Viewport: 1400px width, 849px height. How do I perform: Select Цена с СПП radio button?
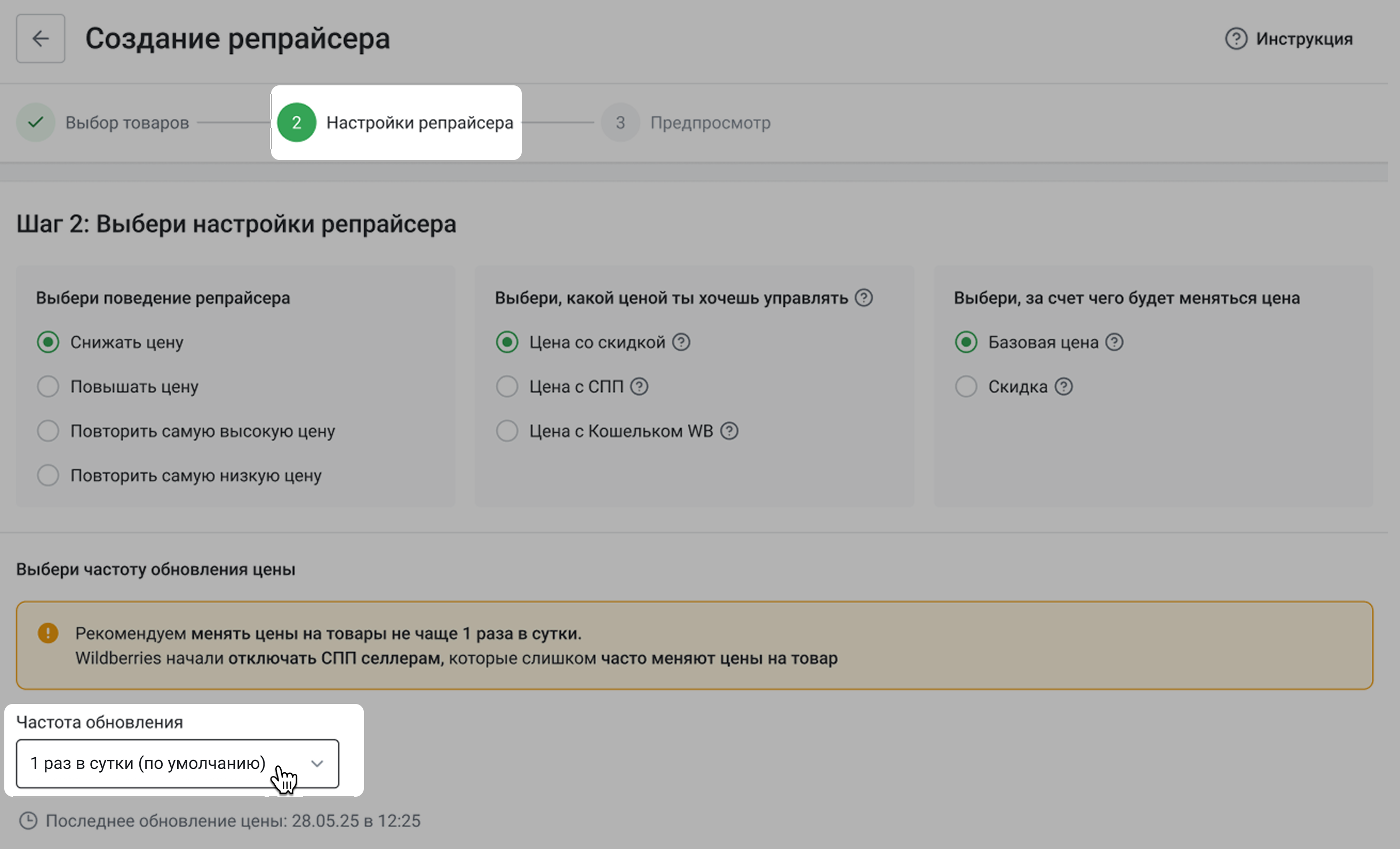point(507,387)
